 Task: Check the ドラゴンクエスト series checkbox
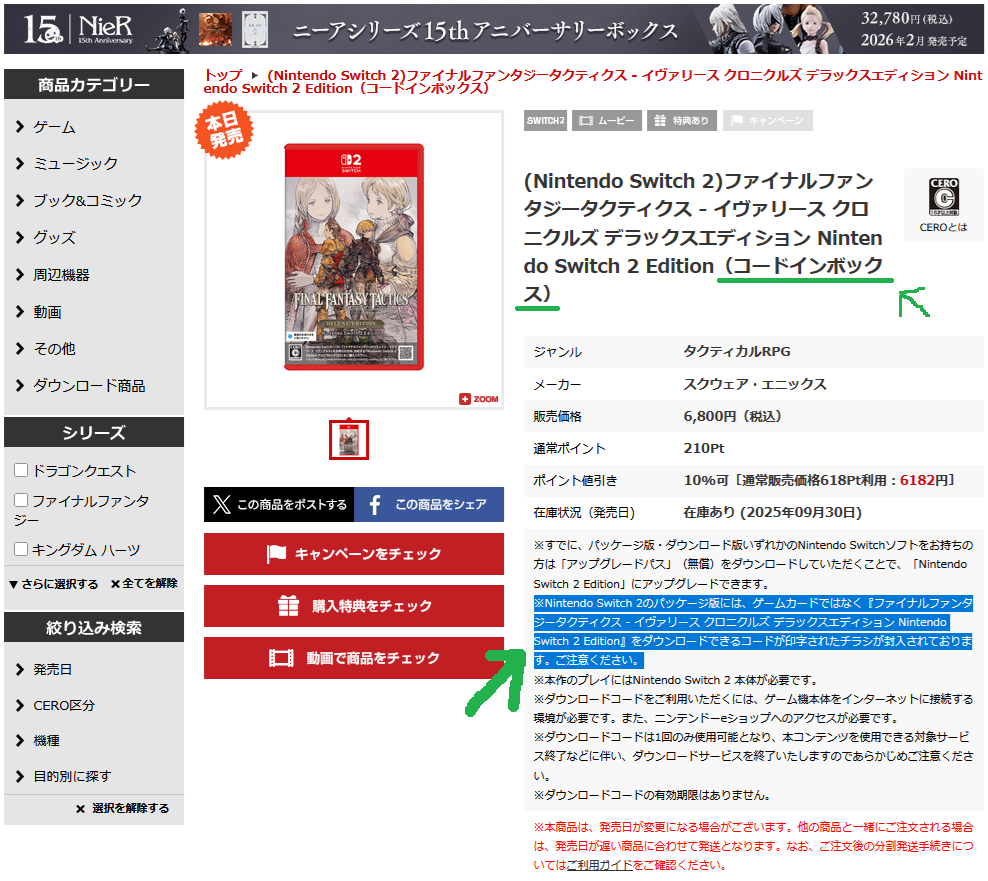point(21,470)
